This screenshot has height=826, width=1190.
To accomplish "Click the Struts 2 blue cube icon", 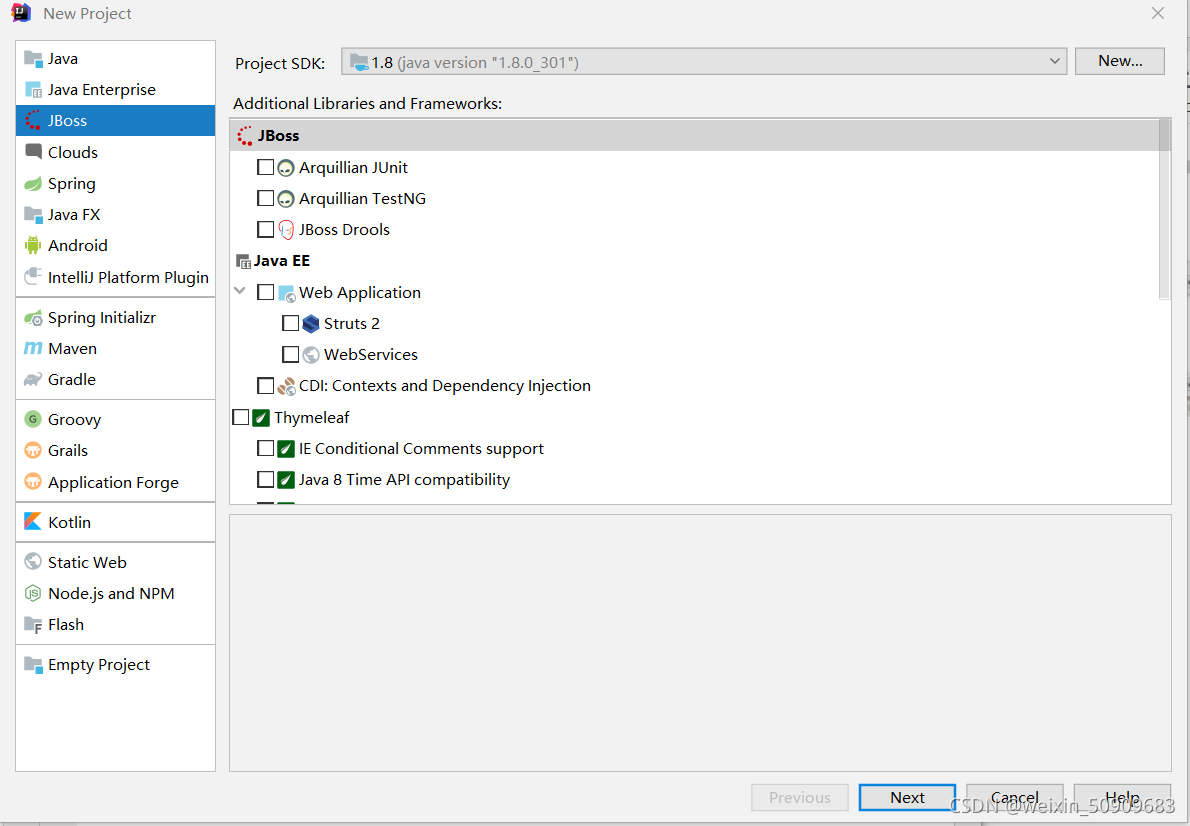I will point(310,323).
